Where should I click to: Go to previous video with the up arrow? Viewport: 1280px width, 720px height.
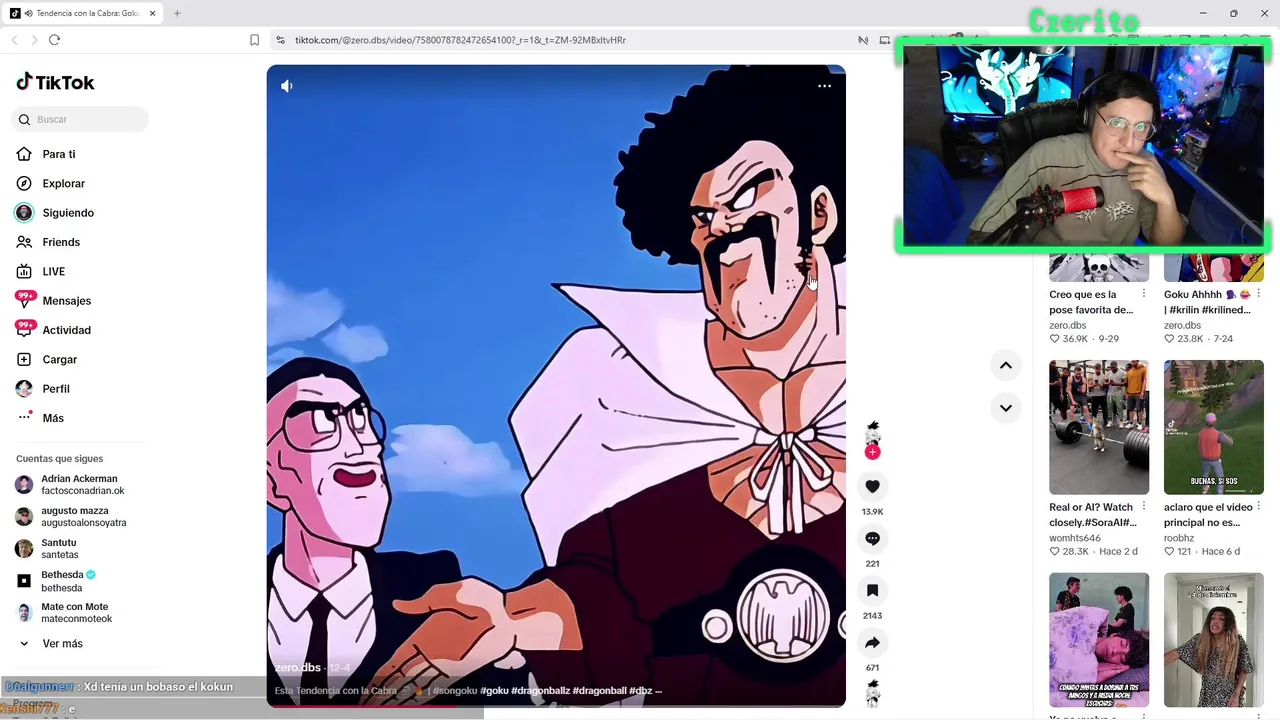(1006, 365)
